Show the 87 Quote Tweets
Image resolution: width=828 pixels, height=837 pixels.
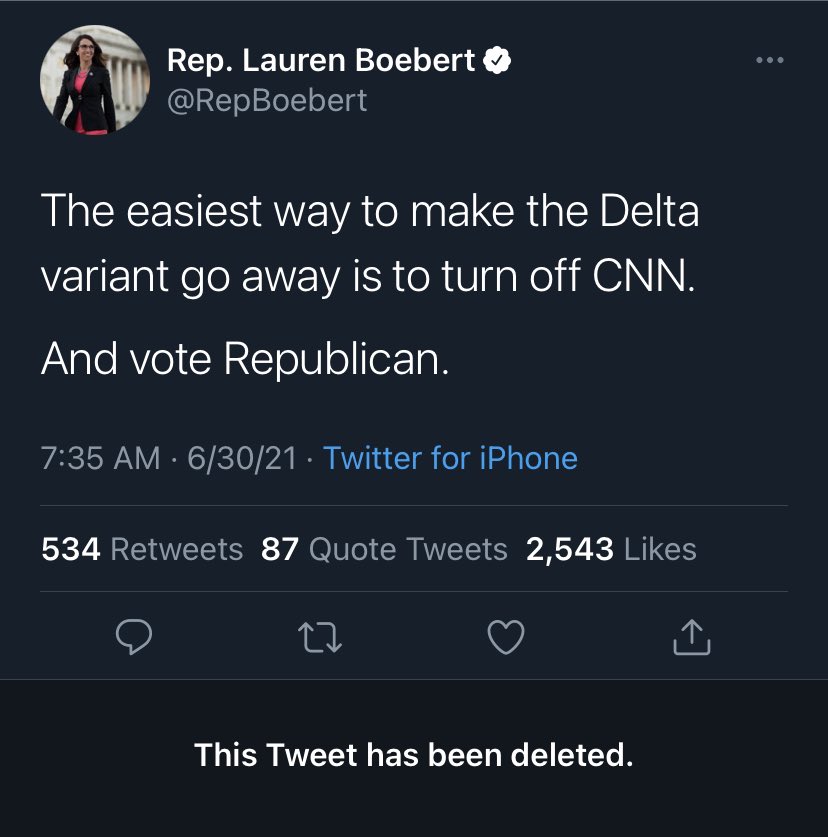pyautogui.click(x=384, y=549)
